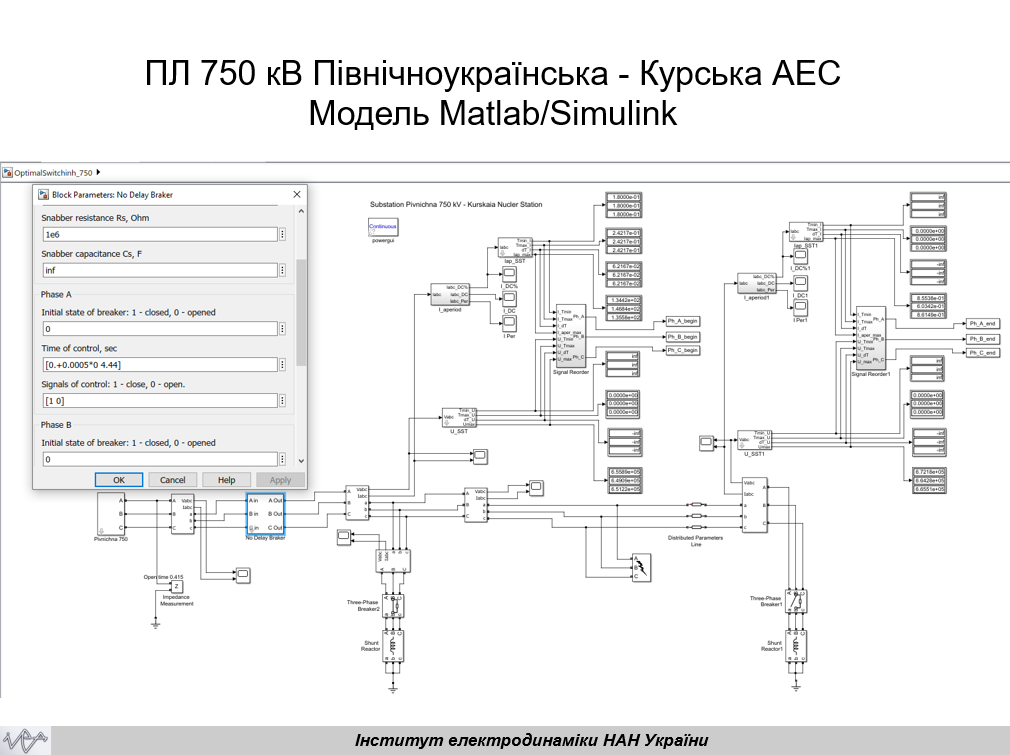This screenshot has width=1010, height=755.
Task: Open options menu for Snubber resistance field
Action: (282, 234)
